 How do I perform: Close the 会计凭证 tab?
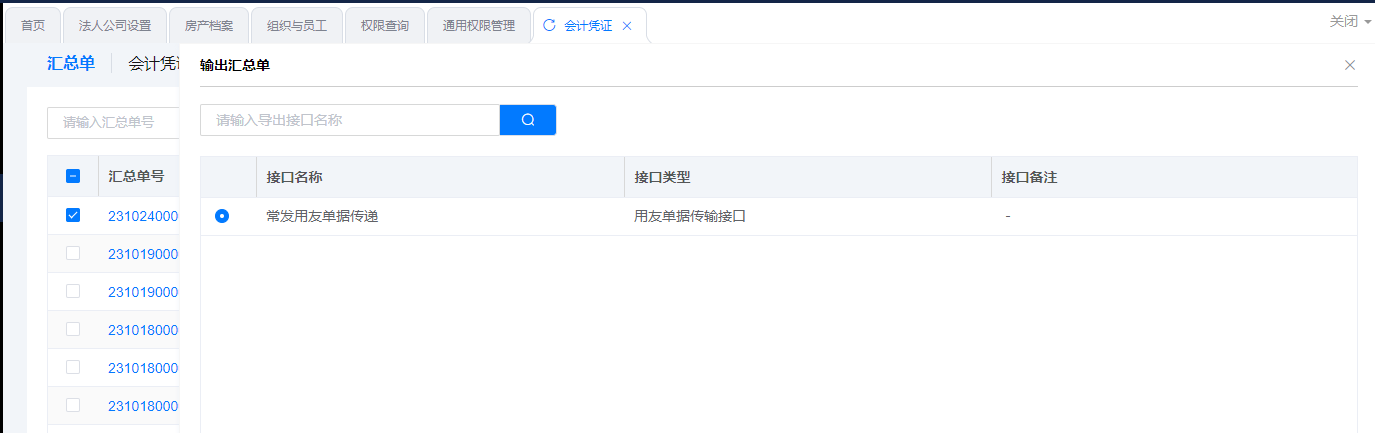point(627,26)
